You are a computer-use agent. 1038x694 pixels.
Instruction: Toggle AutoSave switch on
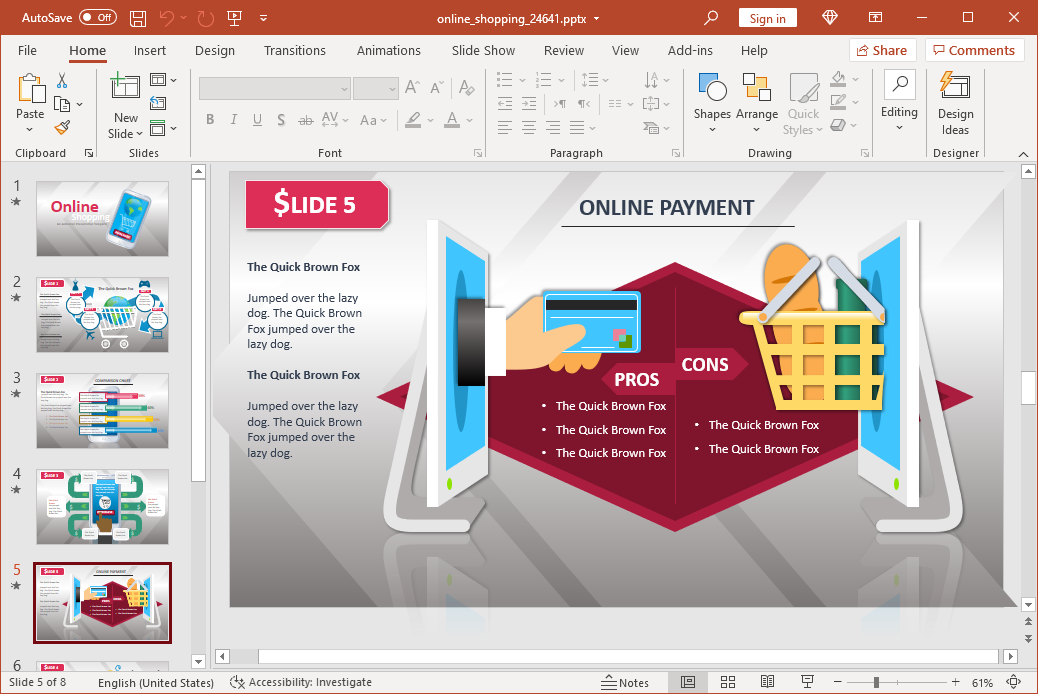97,18
